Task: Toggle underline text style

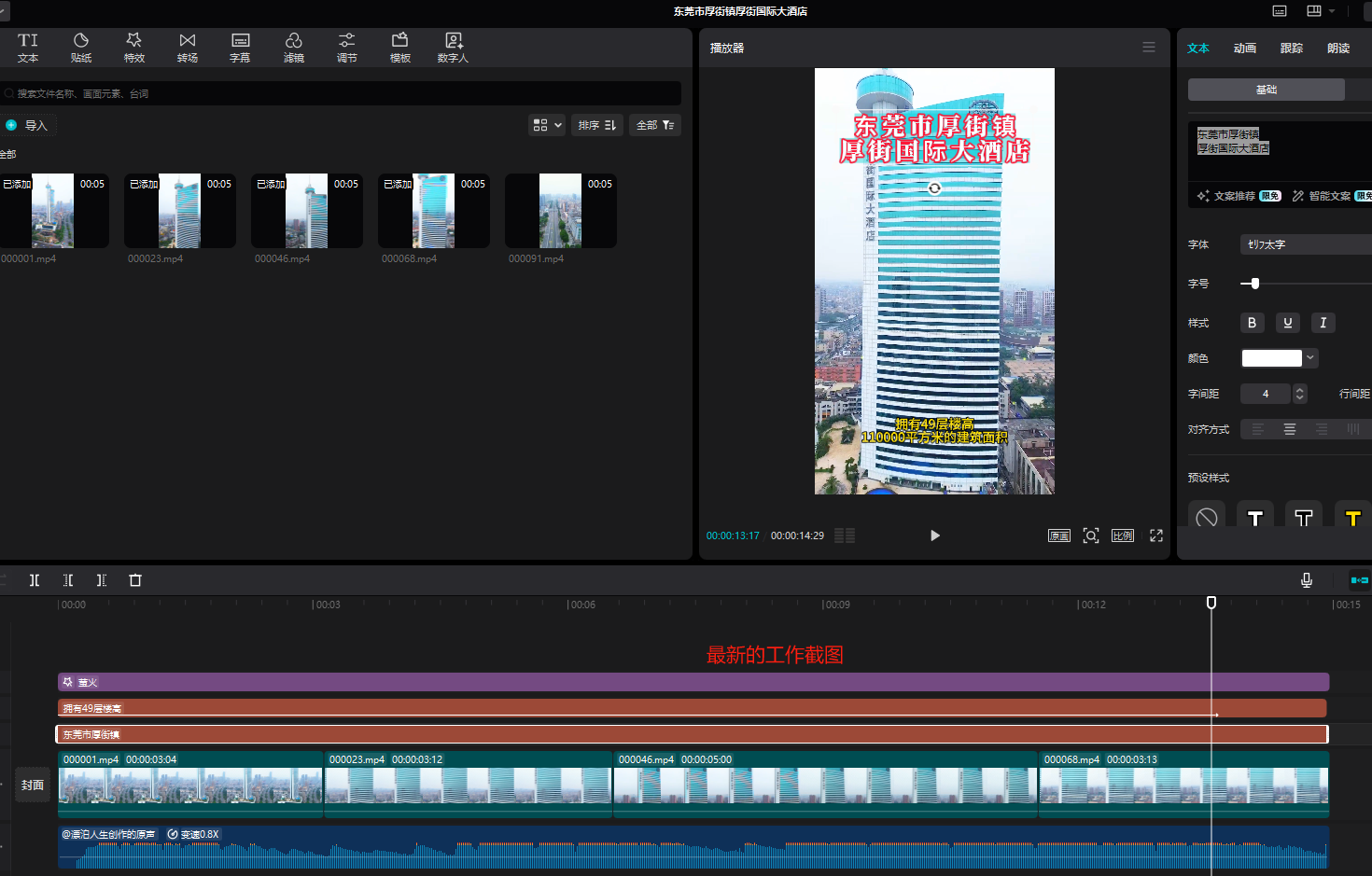Action: (x=1288, y=323)
